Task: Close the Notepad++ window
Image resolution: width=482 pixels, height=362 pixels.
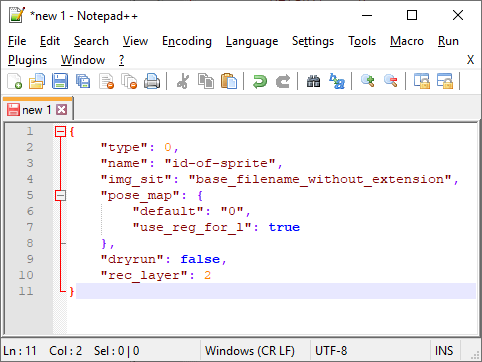Action: click(458, 15)
